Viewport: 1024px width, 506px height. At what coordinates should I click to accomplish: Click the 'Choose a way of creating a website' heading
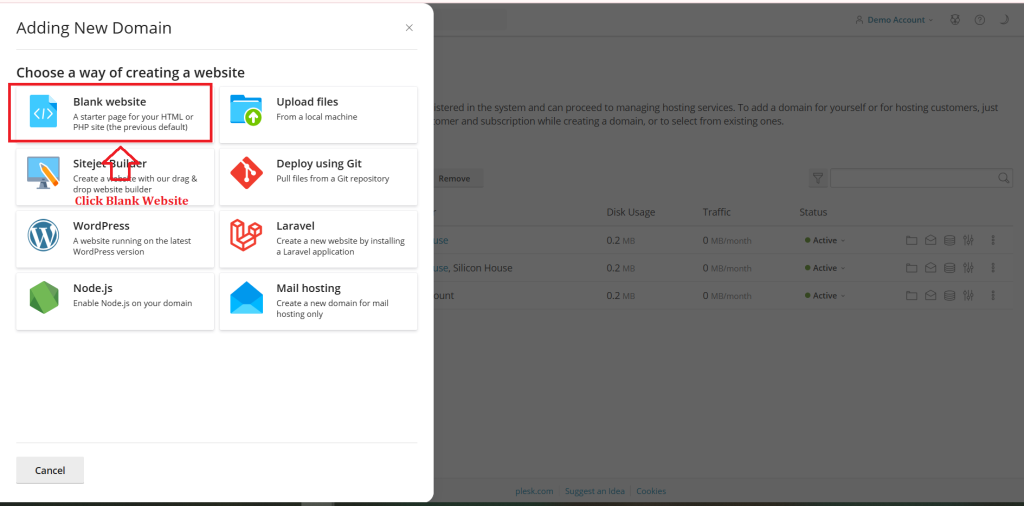130,72
